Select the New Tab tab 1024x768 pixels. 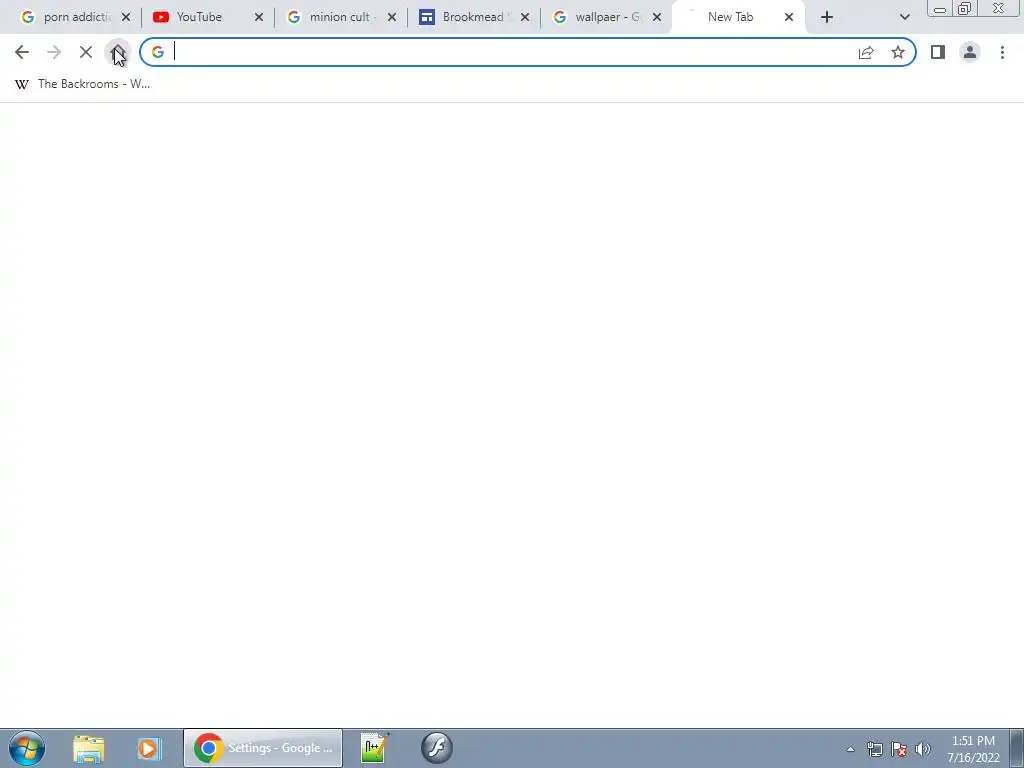(x=730, y=18)
